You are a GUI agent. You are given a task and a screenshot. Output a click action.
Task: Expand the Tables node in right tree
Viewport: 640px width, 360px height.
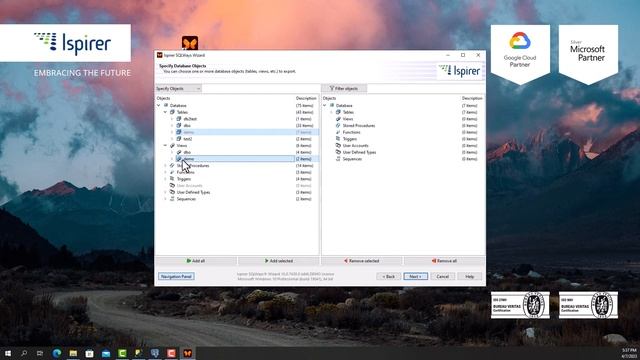(x=331, y=112)
